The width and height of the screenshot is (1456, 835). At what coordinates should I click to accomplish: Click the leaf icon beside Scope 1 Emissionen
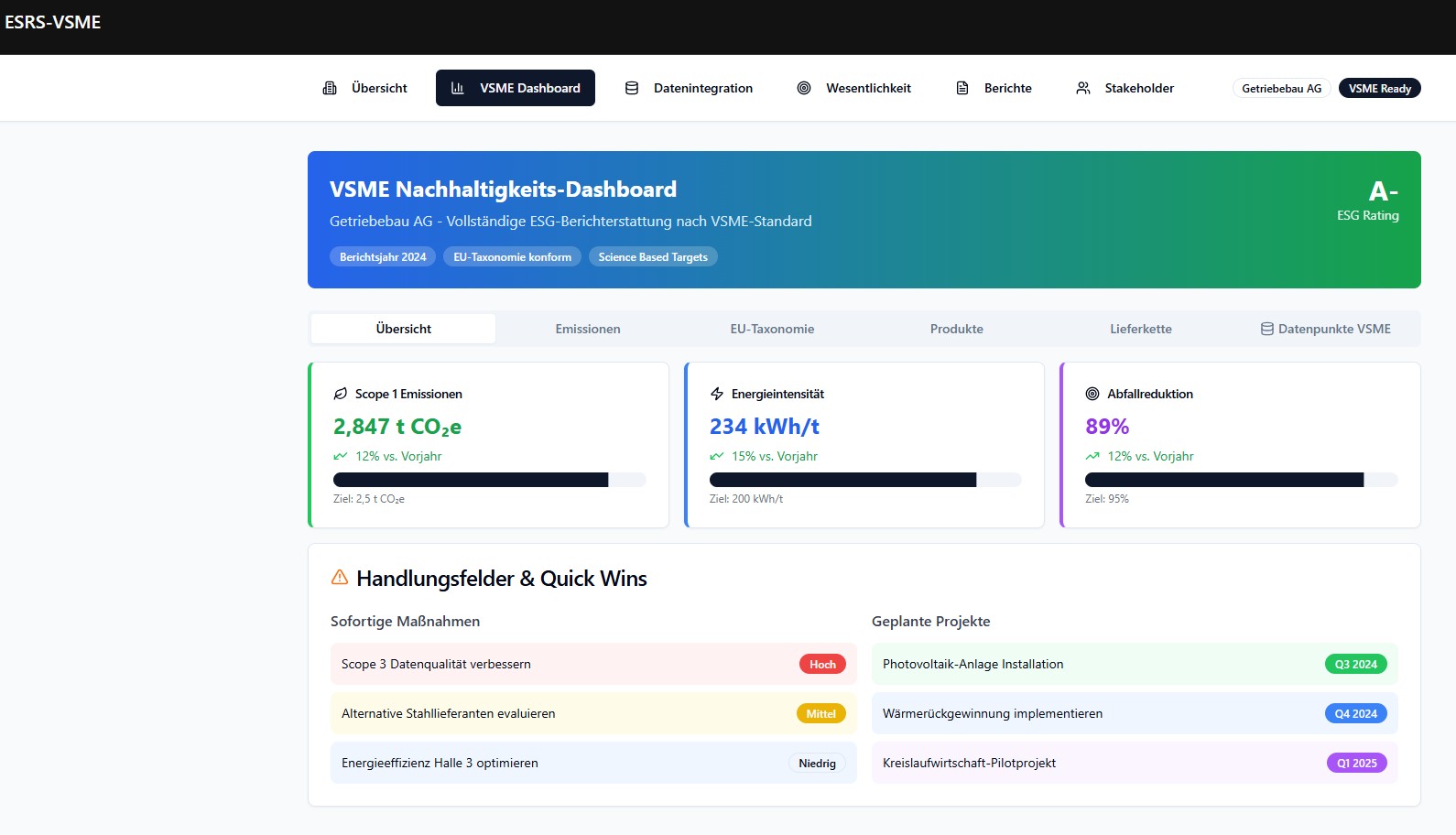pyautogui.click(x=340, y=394)
